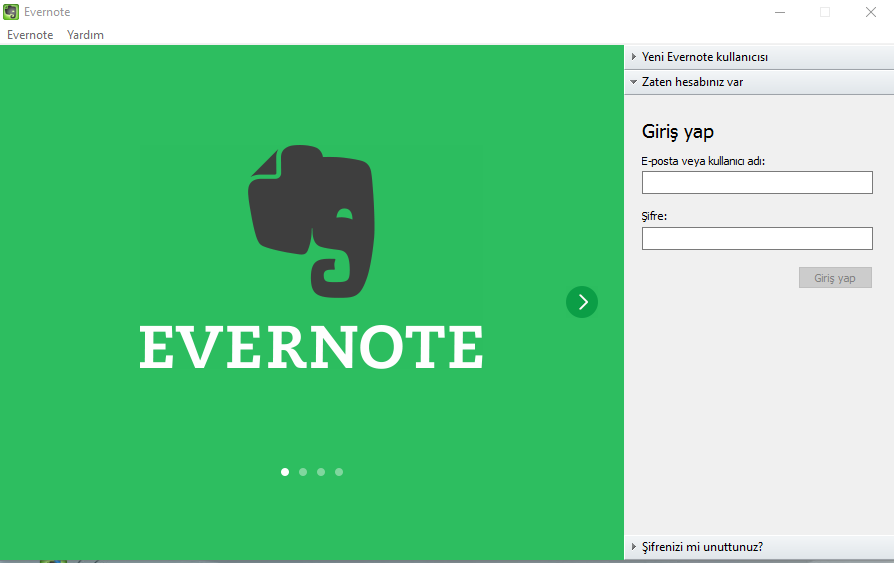Collapse the Zaten hesabınız var section
This screenshot has height=563, width=894.
coord(759,82)
